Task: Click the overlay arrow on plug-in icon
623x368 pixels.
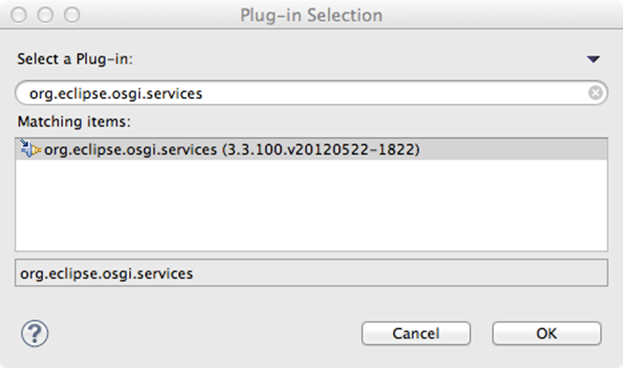Action: [24, 143]
